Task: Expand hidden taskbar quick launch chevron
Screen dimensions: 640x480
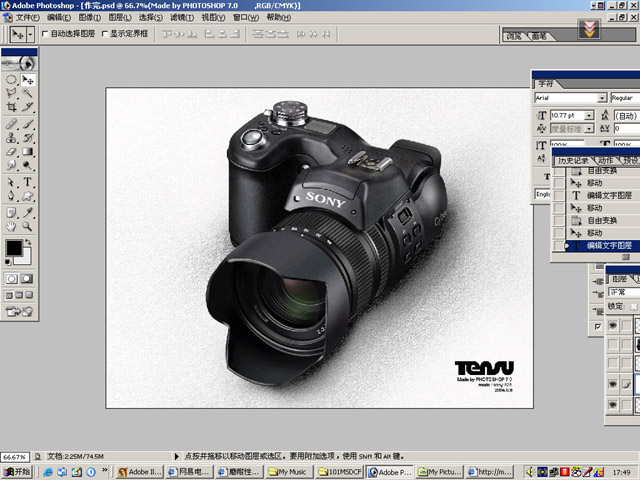Action: coord(104,471)
